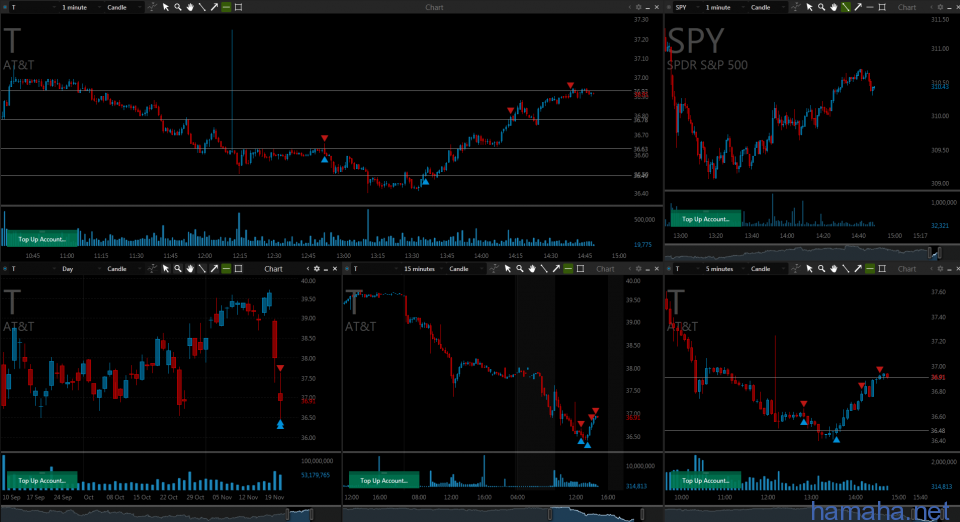Select the rectangle tool in SPY chart

pos(882,7)
